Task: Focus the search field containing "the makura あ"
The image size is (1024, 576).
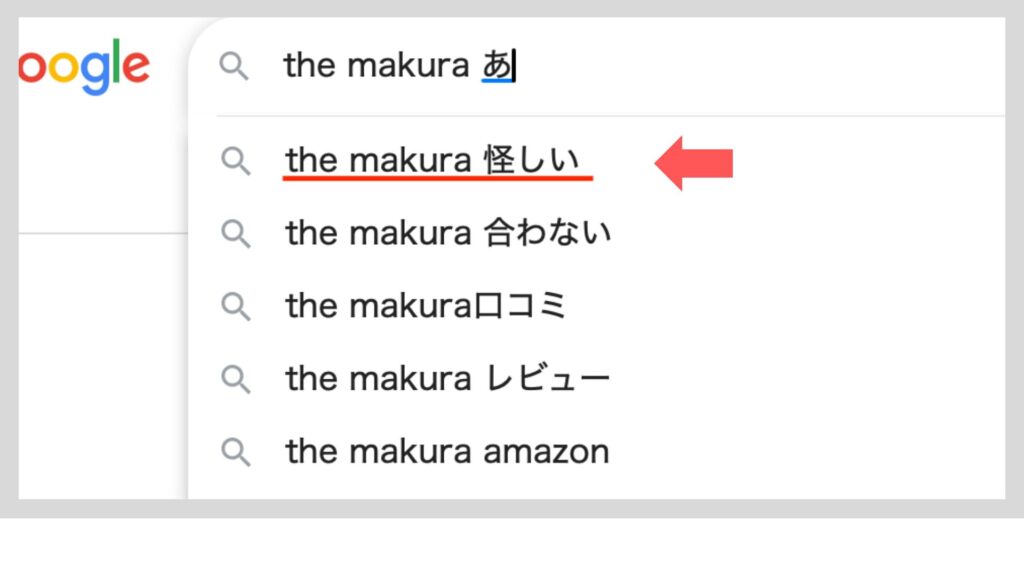Action: tap(700, 67)
